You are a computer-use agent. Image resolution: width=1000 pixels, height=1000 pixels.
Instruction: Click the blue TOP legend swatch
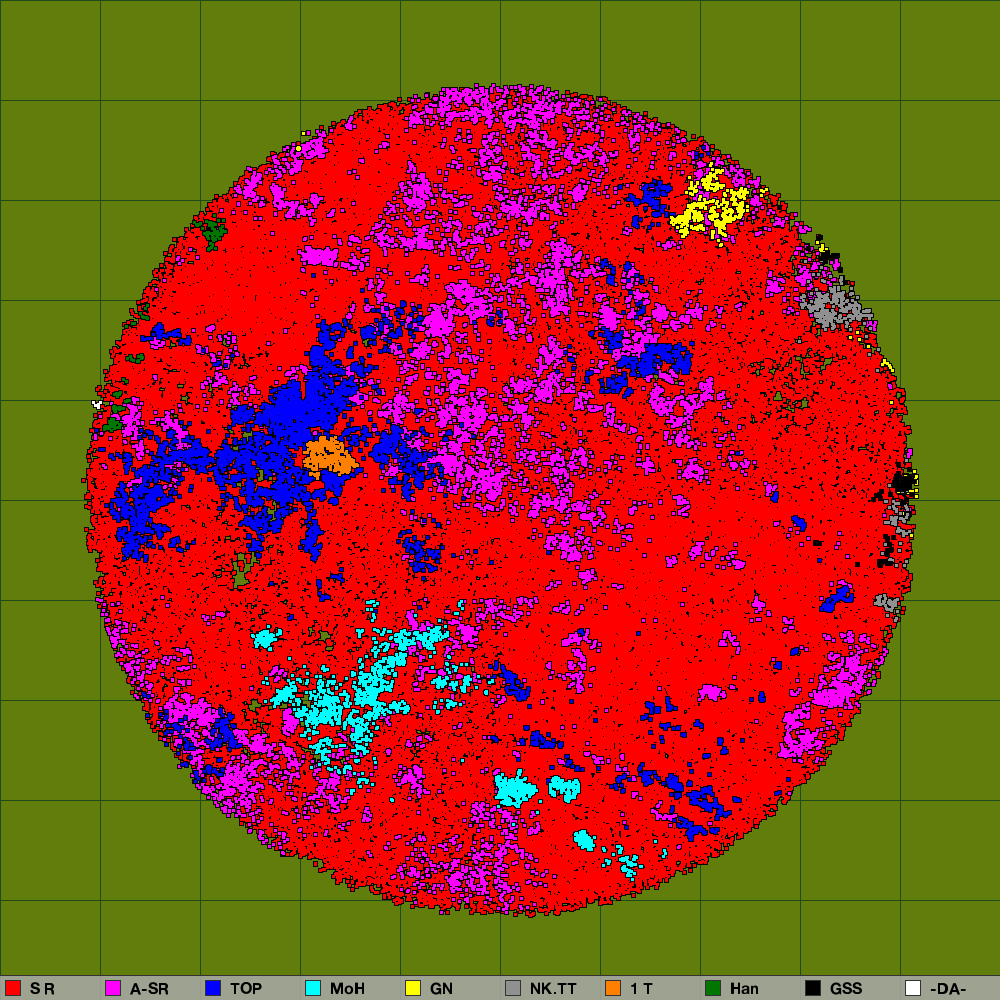213,988
